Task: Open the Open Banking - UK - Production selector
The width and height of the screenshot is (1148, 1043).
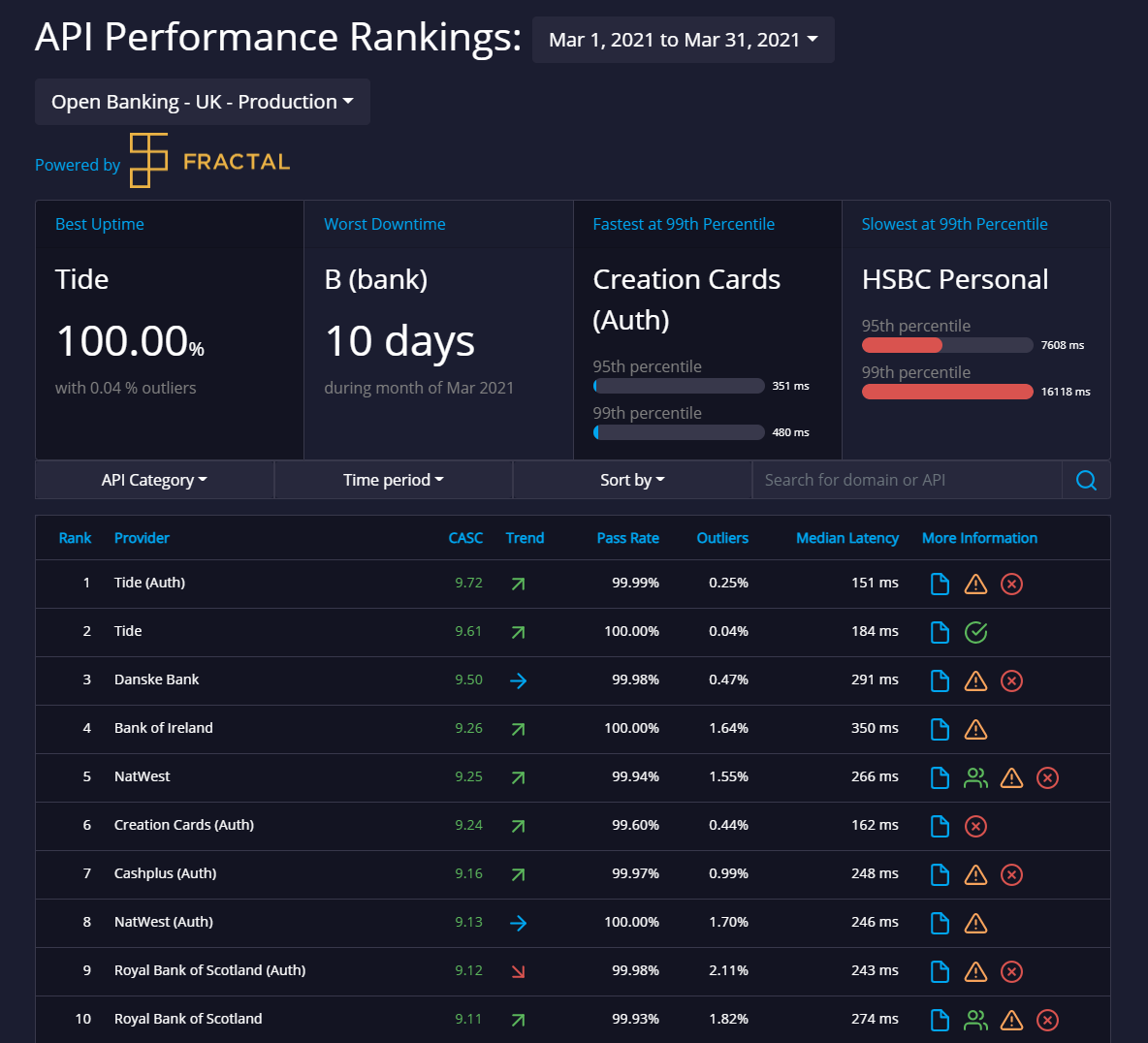Action: click(x=202, y=102)
